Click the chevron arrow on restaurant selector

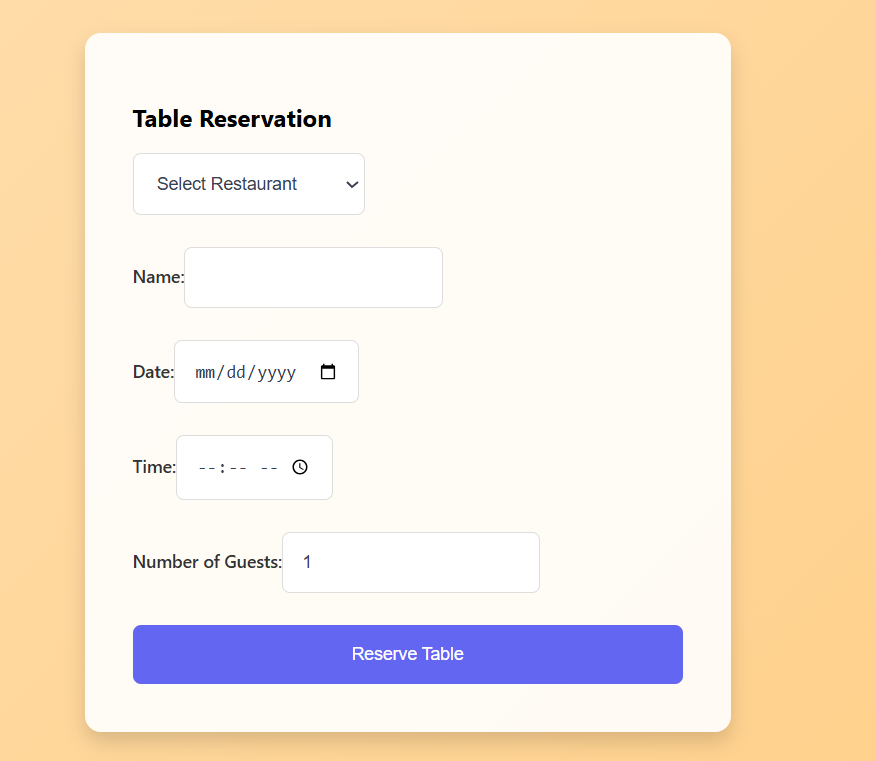351,184
